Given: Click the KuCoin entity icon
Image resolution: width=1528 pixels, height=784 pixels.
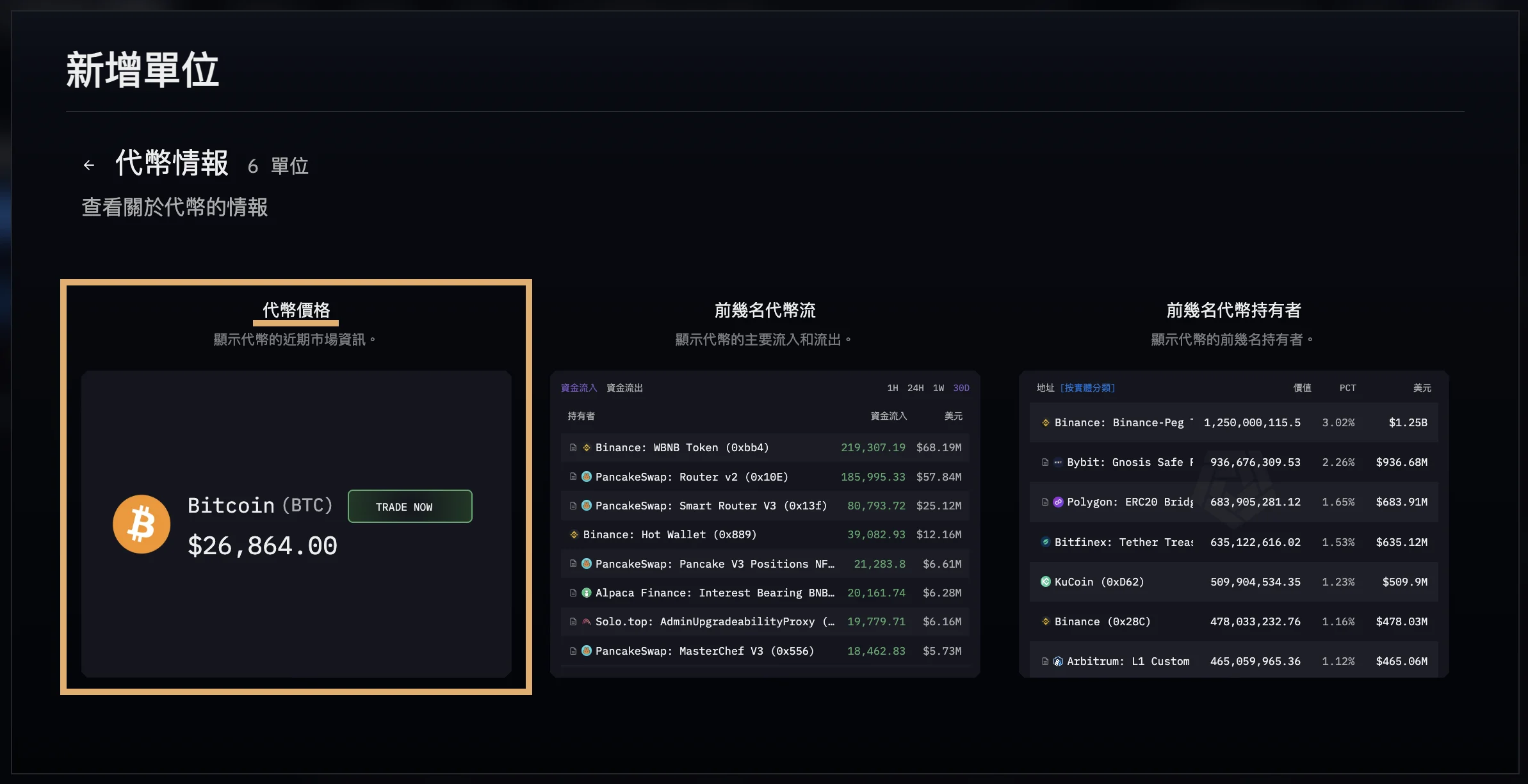Looking at the screenshot, I should [x=1046, y=582].
